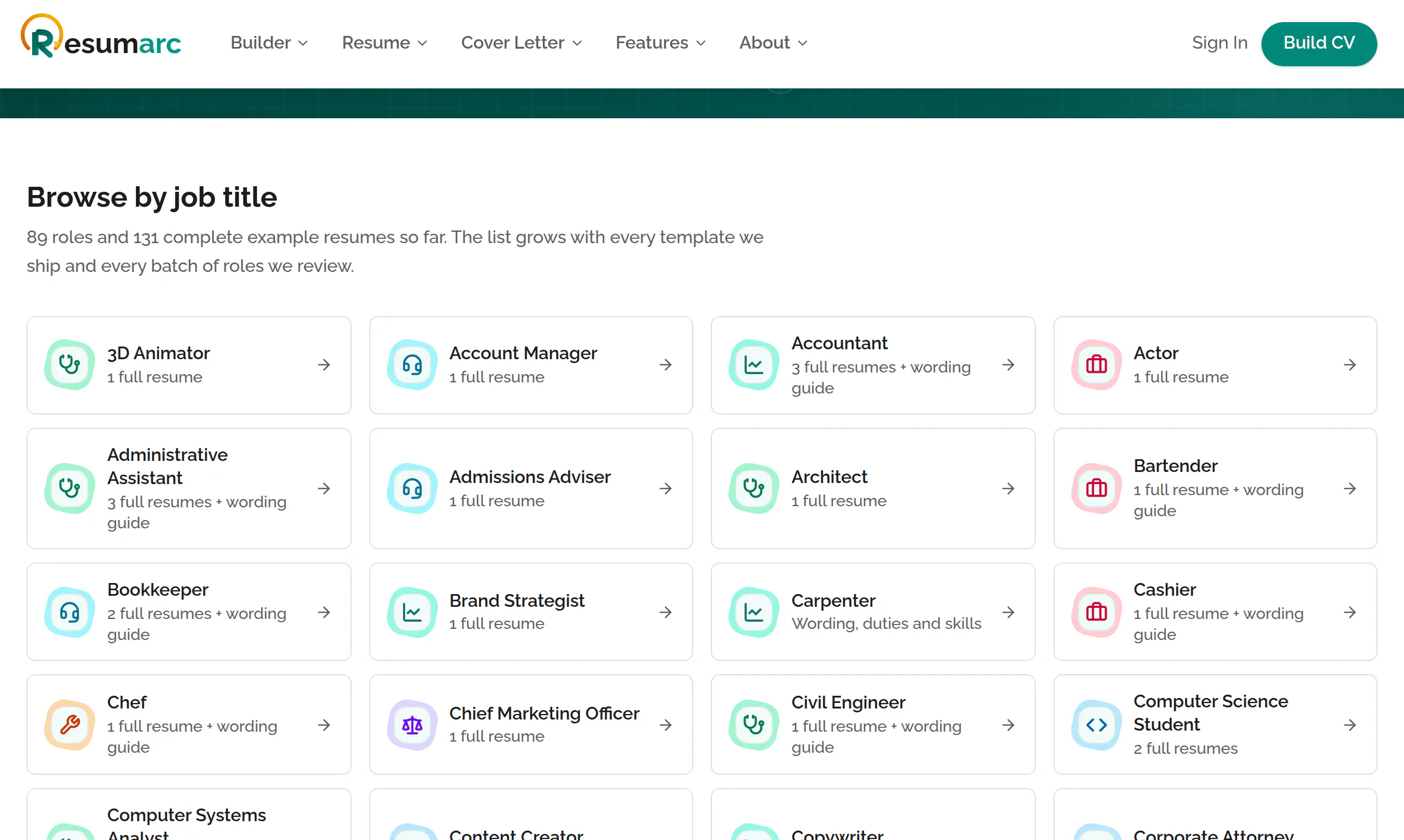The height and width of the screenshot is (840, 1404).
Task: Expand the Resume dropdown menu
Action: tap(384, 43)
